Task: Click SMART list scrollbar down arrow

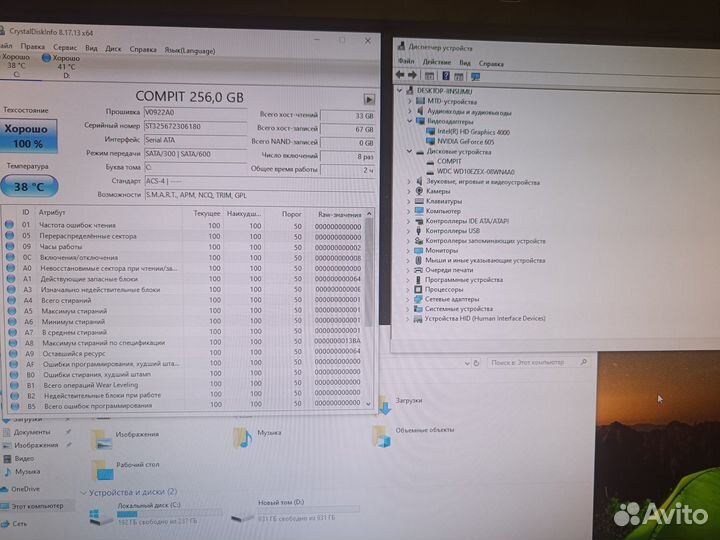Action: (x=368, y=404)
